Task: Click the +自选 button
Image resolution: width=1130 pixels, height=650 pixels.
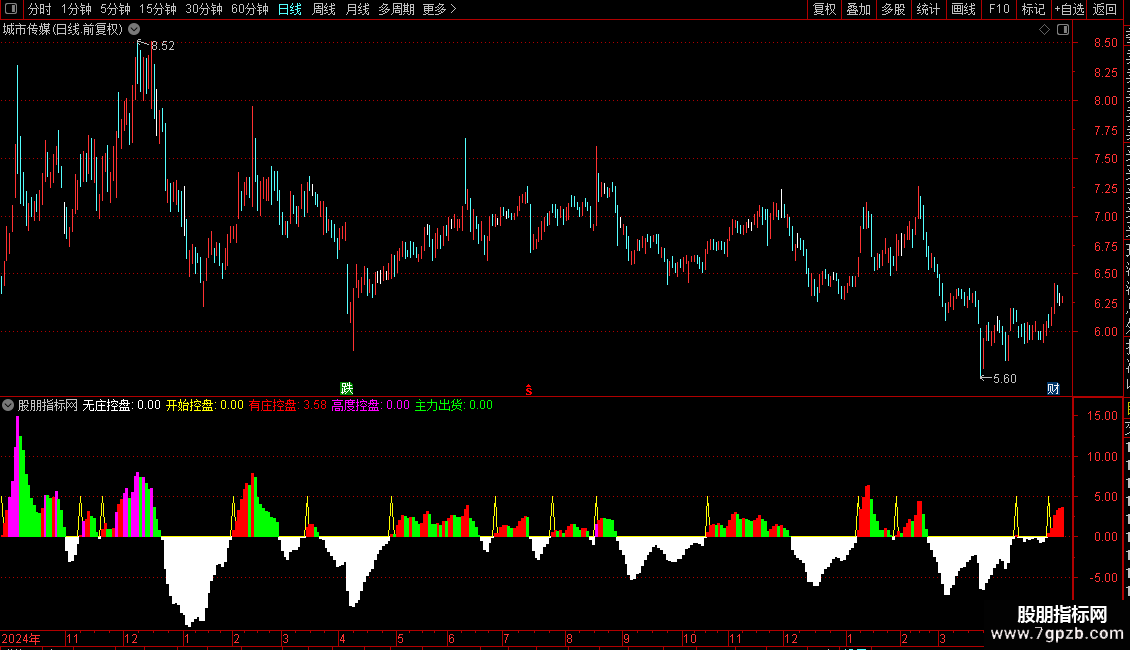Action: (x=1069, y=9)
